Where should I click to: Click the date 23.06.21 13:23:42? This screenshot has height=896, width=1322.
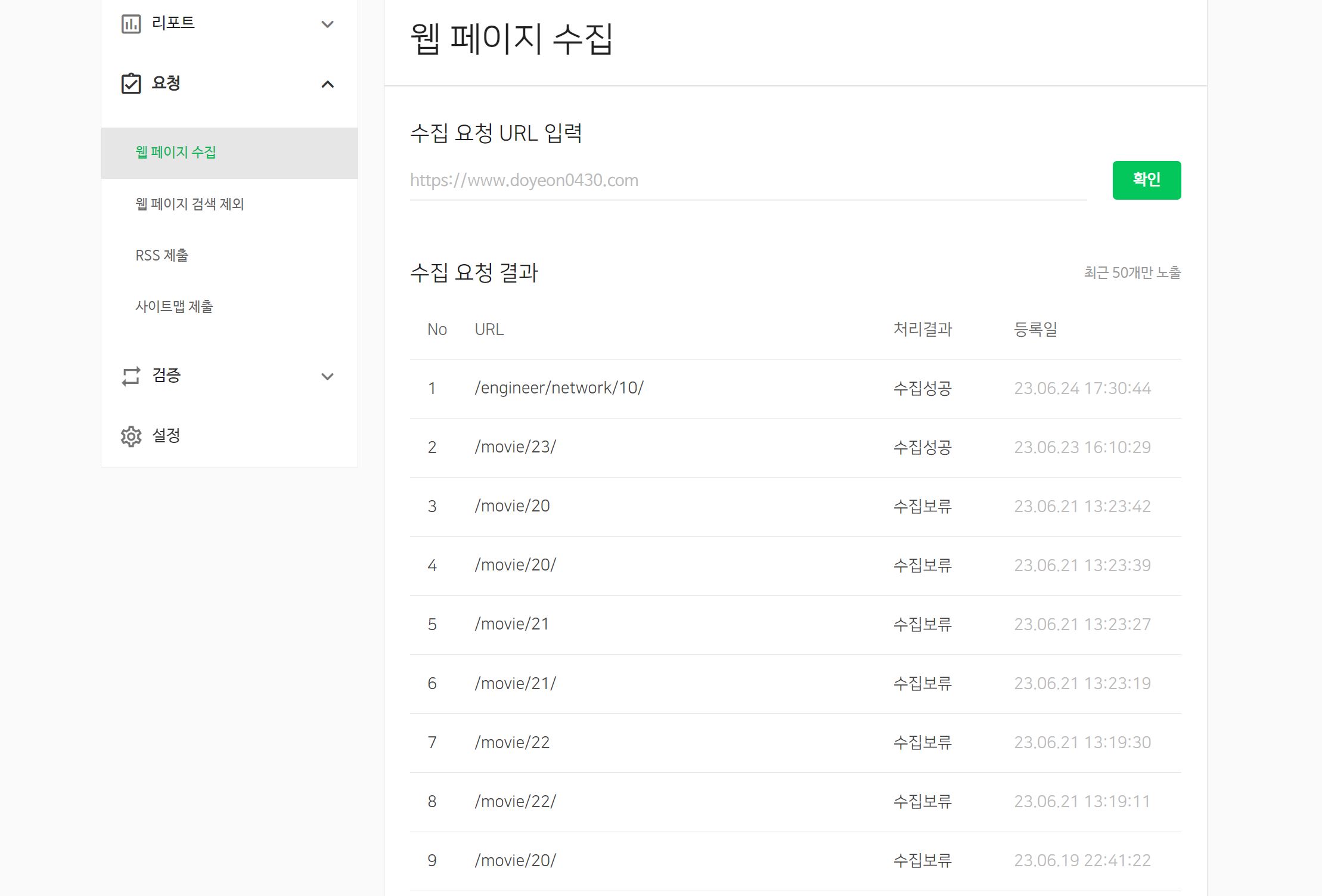pyautogui.click(x=1082, y=506)
